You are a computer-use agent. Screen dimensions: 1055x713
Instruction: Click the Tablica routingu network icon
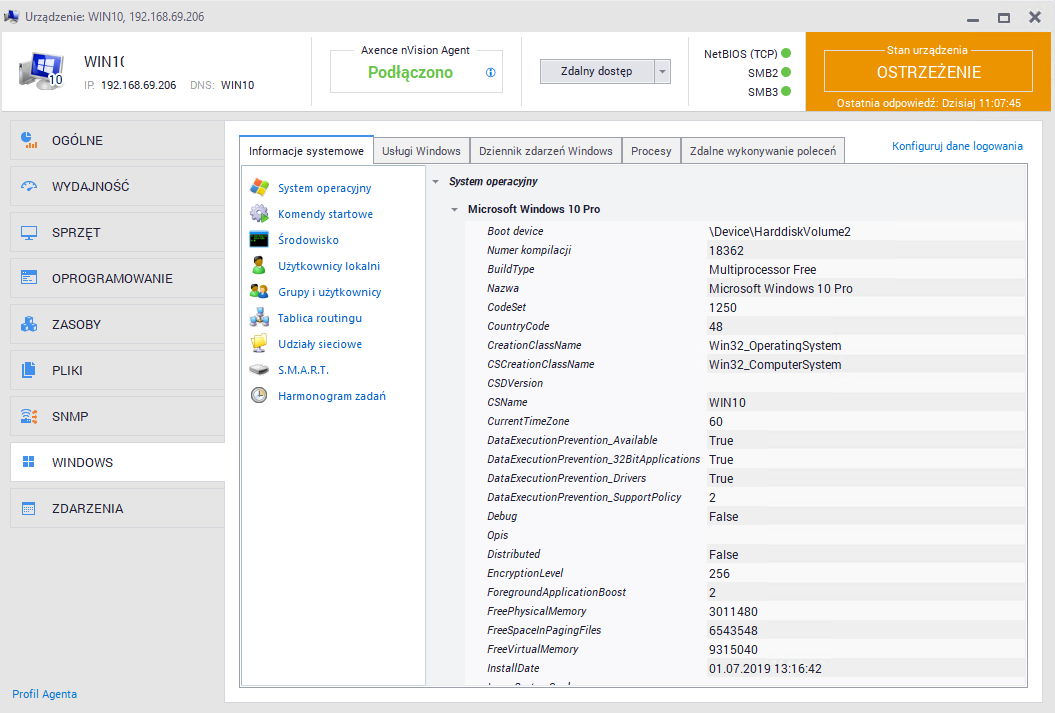[260, 318]
